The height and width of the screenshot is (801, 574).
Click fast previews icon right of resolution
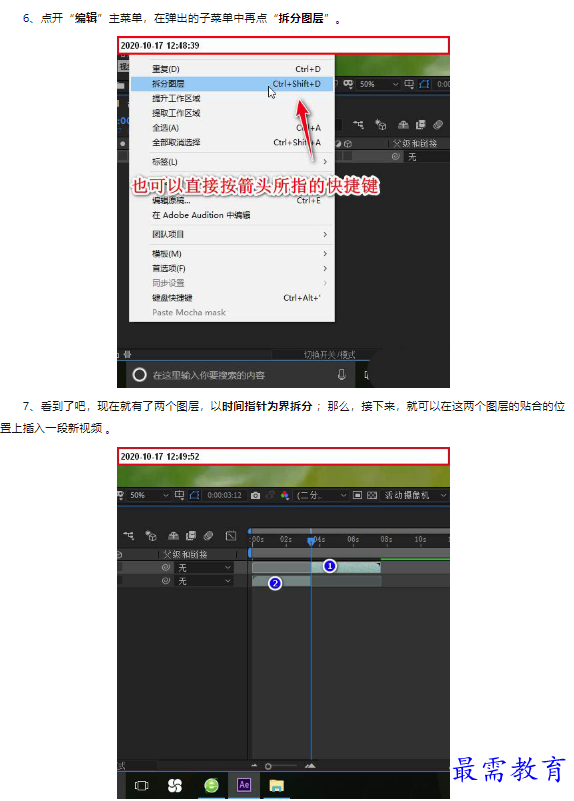pyautogui.click(x=357, y=495)
